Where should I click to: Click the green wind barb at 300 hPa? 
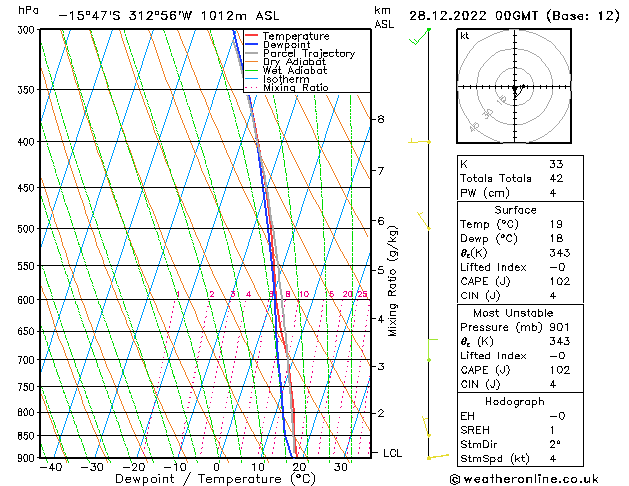coord(420,37)
